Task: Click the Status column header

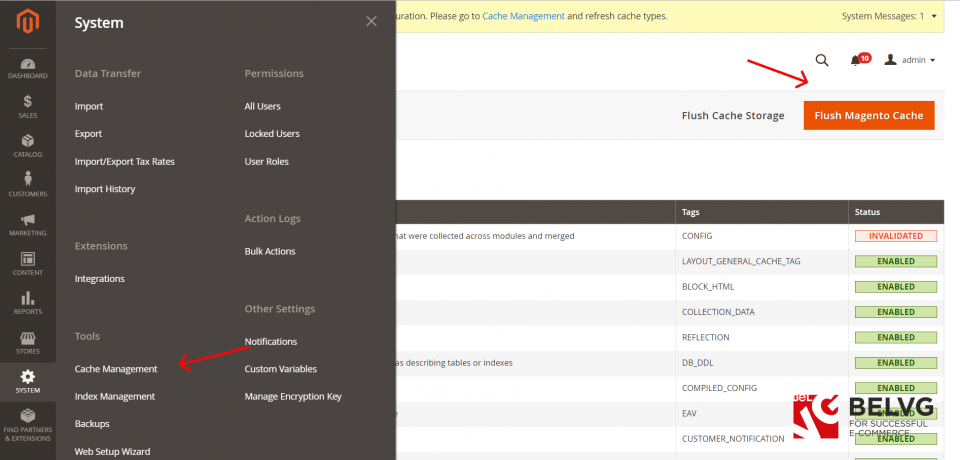Action: pyautogui.click(x=866, y=212)
